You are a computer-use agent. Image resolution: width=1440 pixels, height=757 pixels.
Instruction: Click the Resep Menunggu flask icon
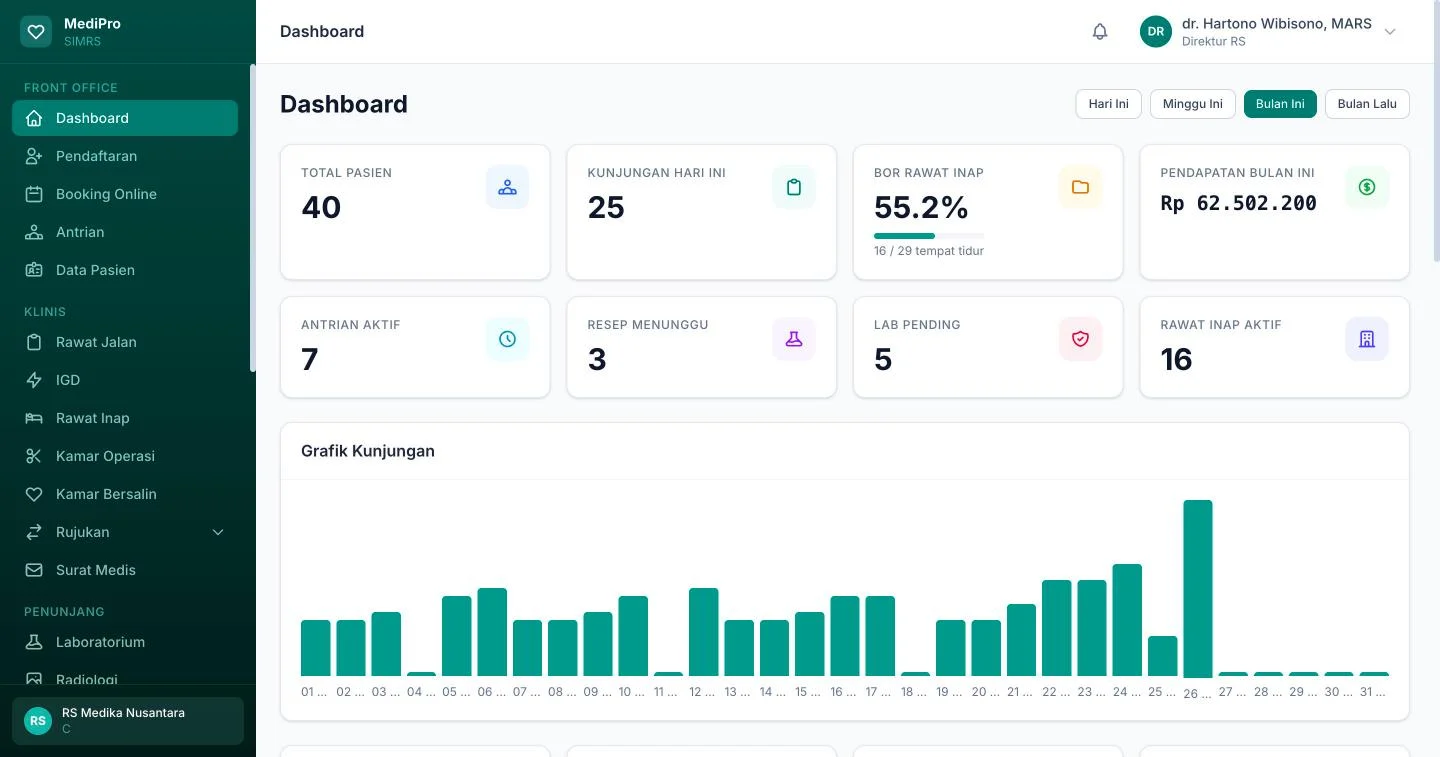pos(794,339)
